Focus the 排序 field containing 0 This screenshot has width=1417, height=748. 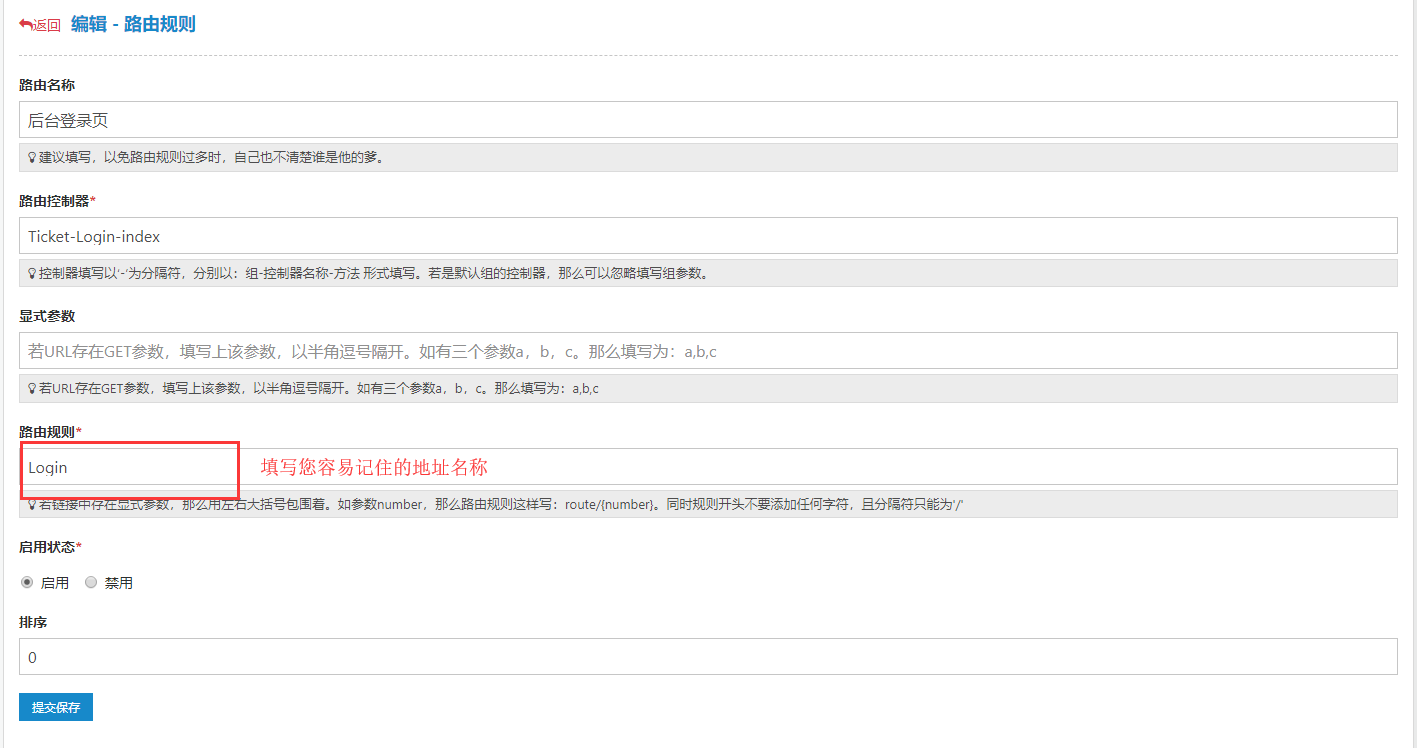pos(708,657)
